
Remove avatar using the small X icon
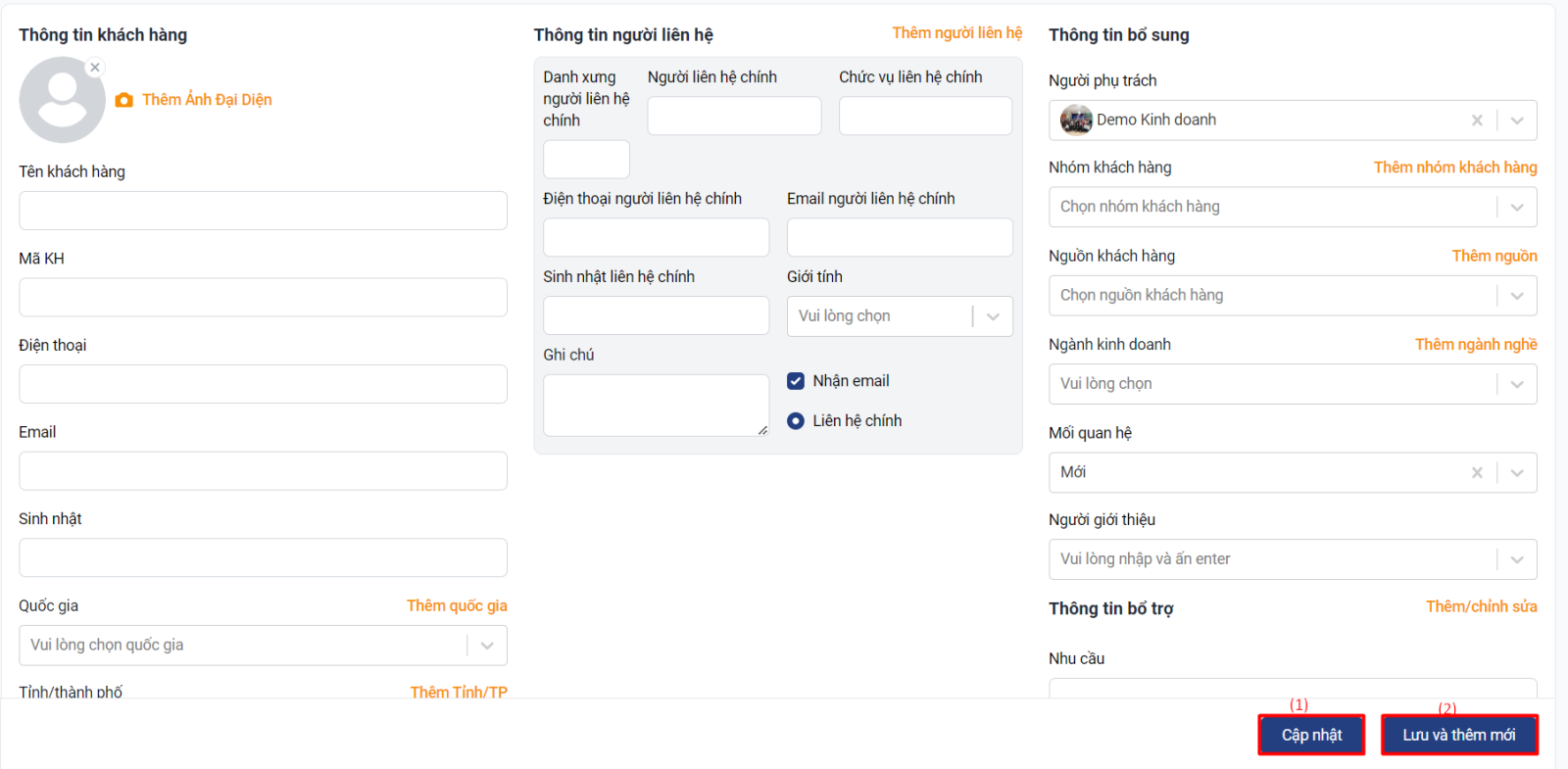(95, 68)
